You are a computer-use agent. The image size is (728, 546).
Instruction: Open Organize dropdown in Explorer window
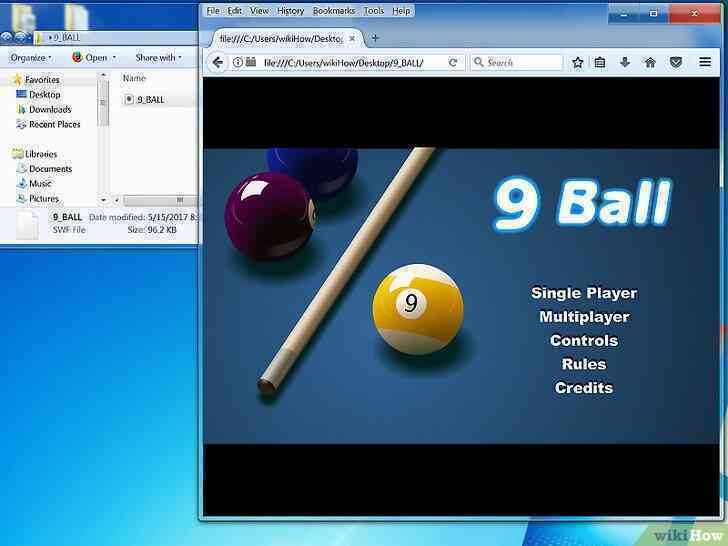click(x=31, y=58)
